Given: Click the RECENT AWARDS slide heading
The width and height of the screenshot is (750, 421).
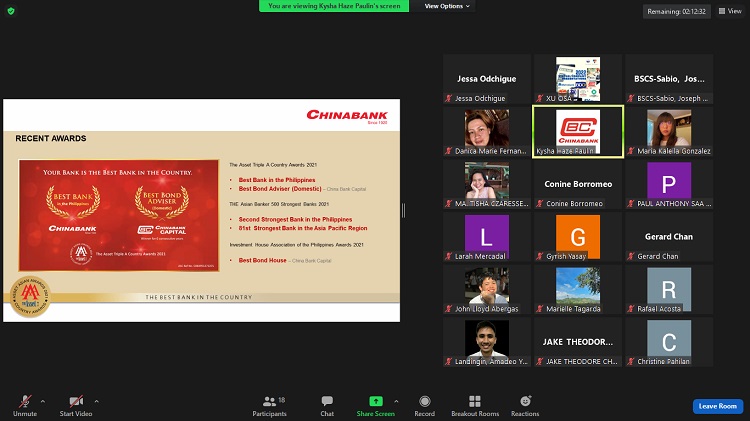Looking at the screenshot, I should (51, 138).
